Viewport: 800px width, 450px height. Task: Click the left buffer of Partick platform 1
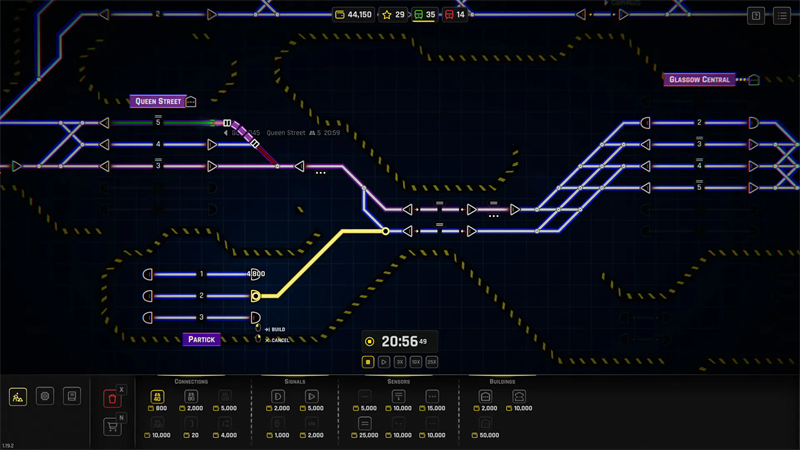(147, 274)
